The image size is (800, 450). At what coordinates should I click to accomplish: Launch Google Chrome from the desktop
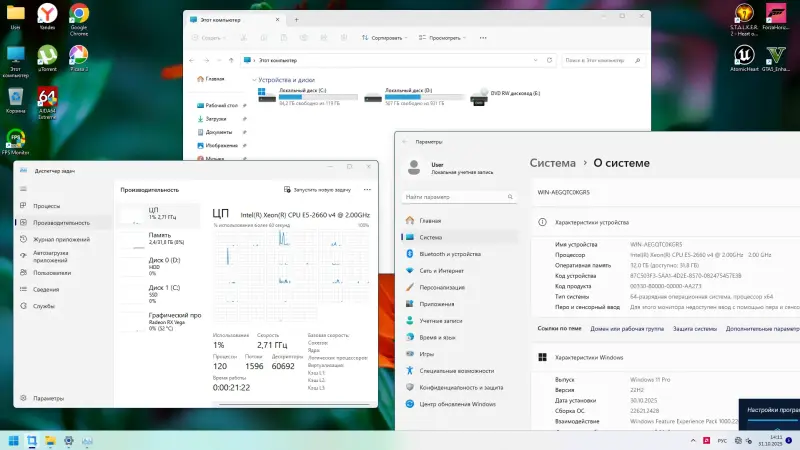click(x=79, y=18)
